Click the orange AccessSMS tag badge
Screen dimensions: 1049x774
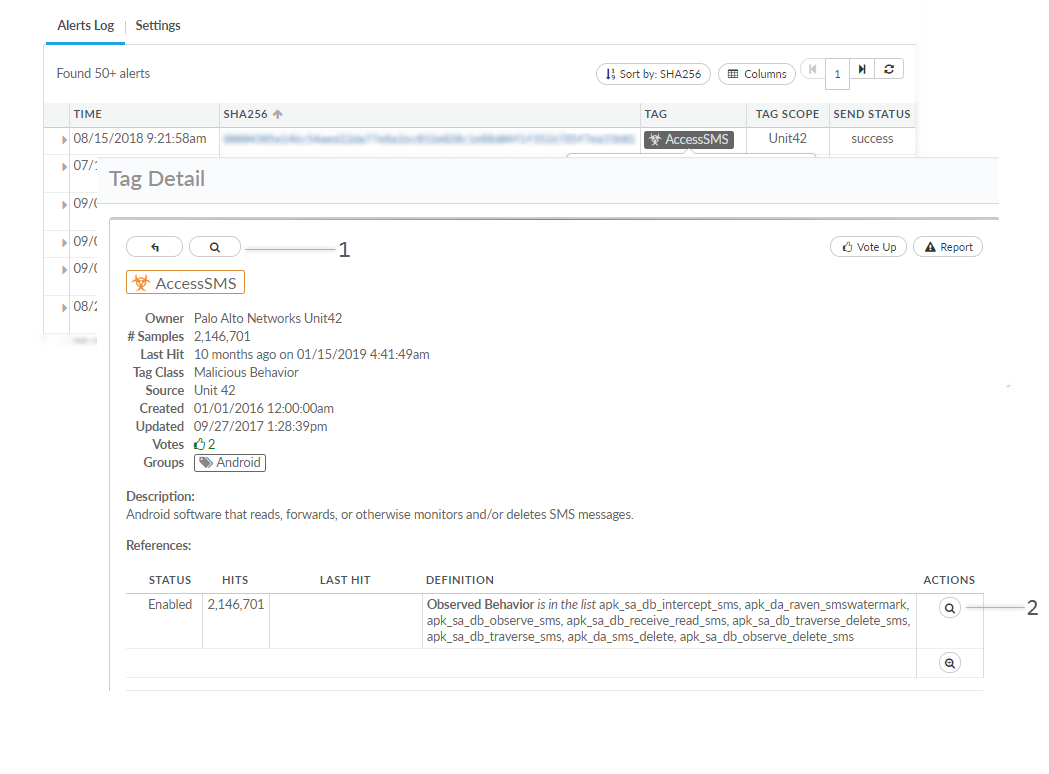click(185, 282)
